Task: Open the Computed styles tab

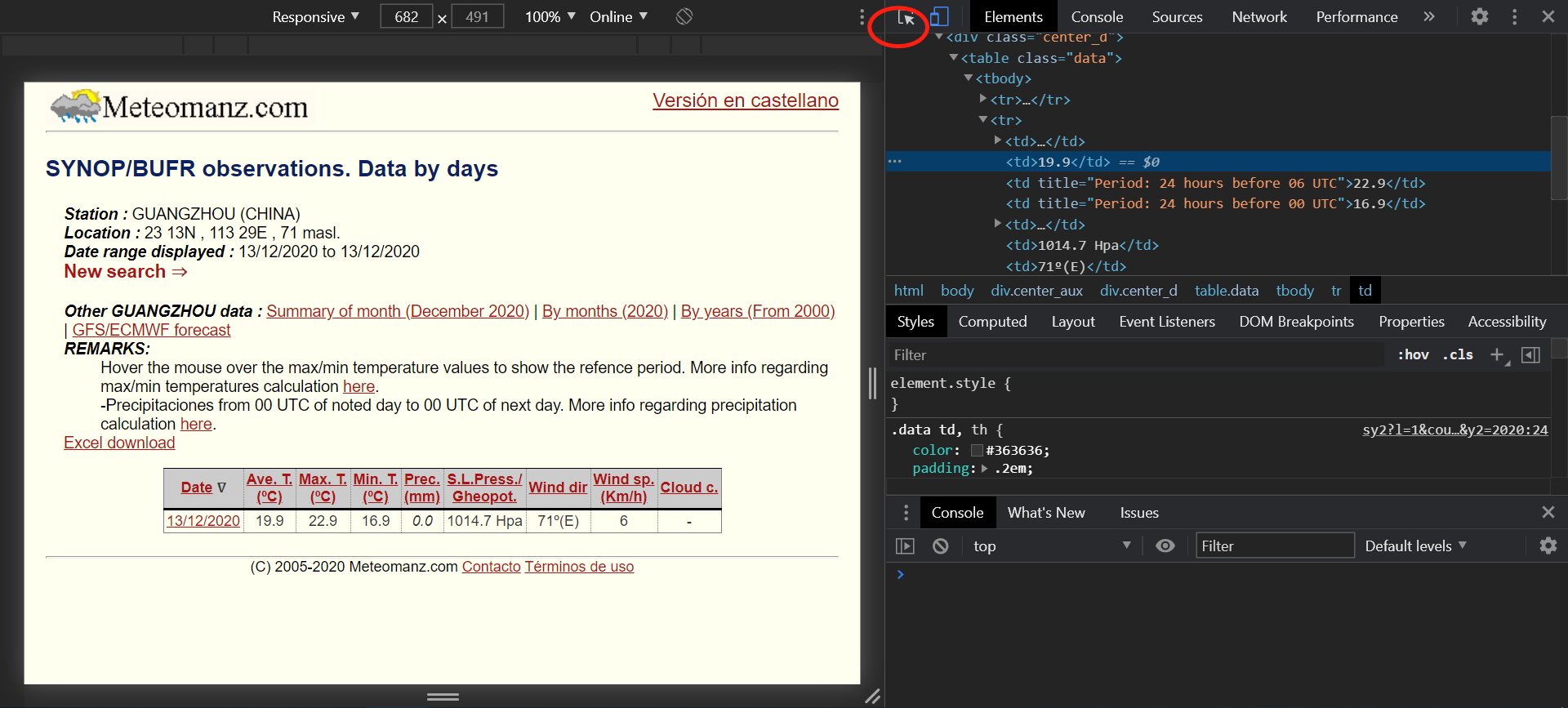Action: [992, 322]
